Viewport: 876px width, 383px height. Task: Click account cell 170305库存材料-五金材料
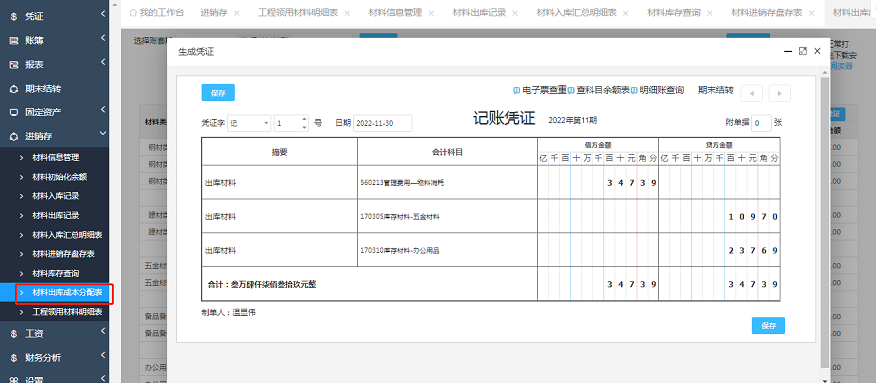[x=447, y=217]
